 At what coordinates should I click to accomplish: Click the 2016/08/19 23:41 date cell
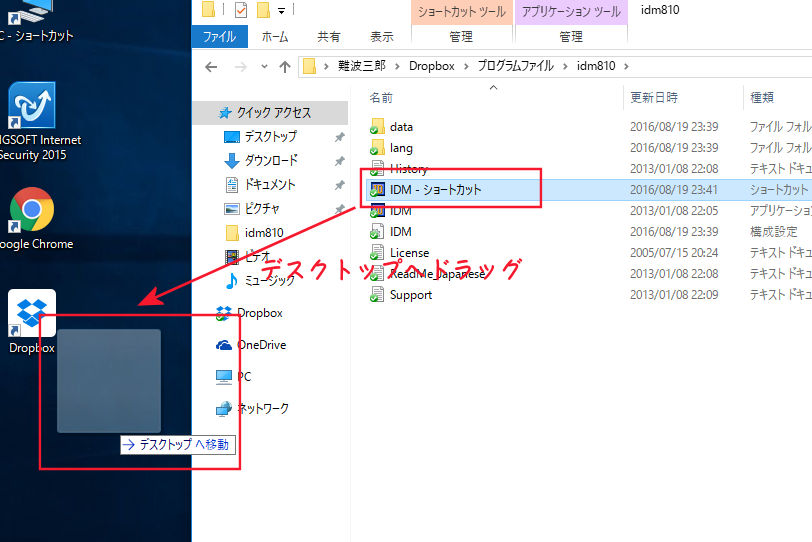click(x=674, y=190)
